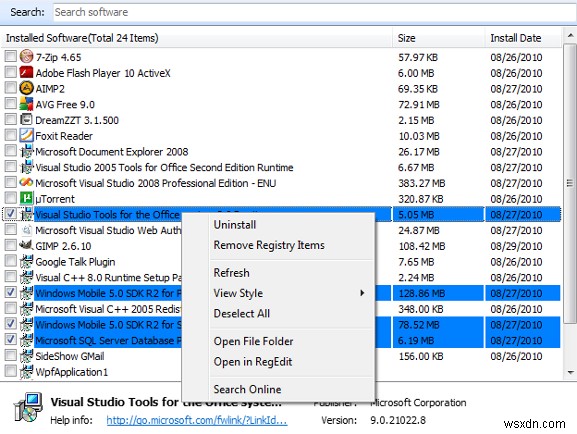577x434 pixels.
Task: Click the 9.0.21022.8 version value
Action: [x=398, y=420]
